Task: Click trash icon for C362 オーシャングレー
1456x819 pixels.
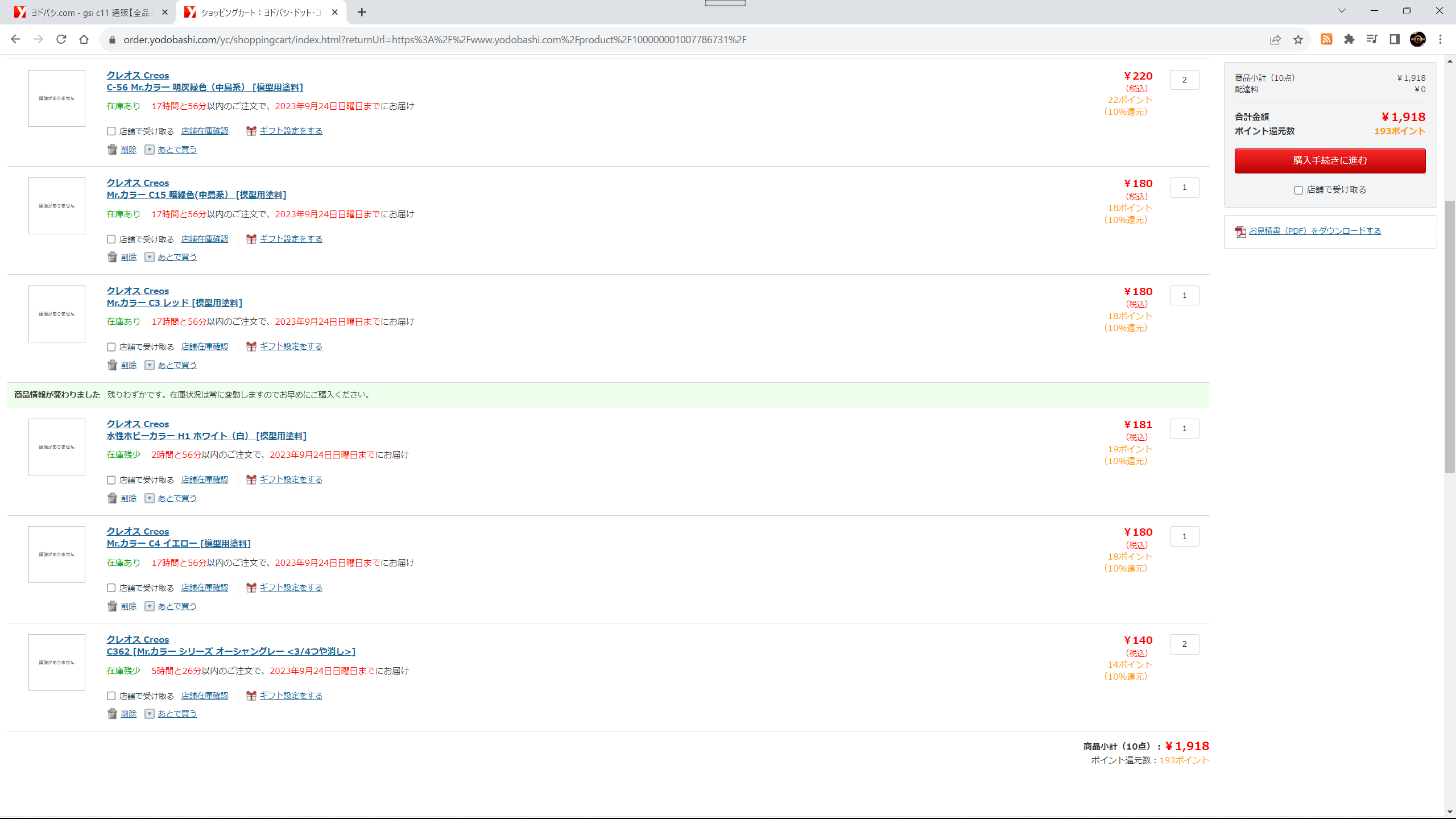Action: [112, 714]
